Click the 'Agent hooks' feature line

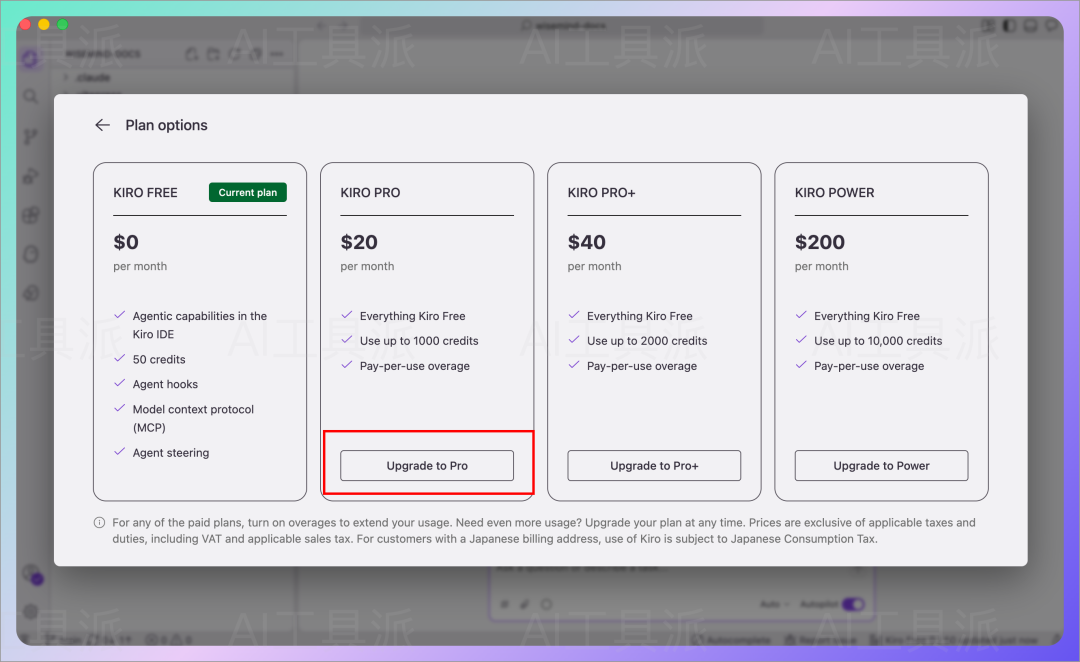coord(165,384)
